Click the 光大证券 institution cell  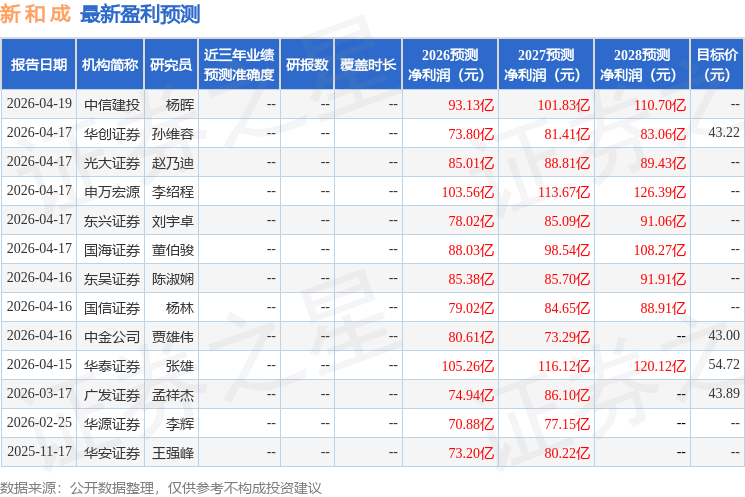[x=112, y=162]
